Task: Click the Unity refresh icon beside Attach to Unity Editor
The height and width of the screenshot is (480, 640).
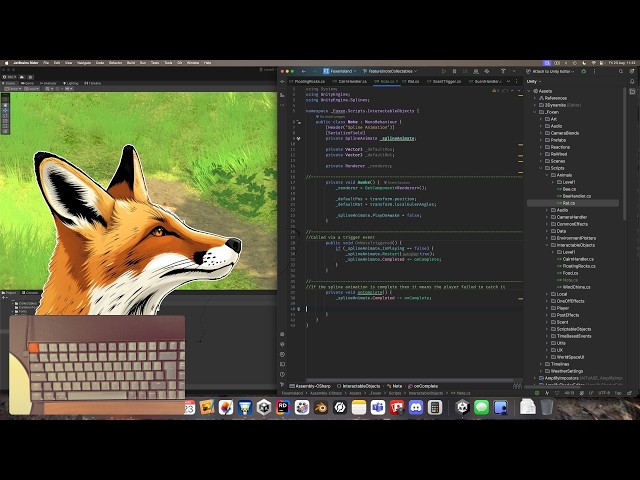Action: pyautogui.click(x=584, y=71)
